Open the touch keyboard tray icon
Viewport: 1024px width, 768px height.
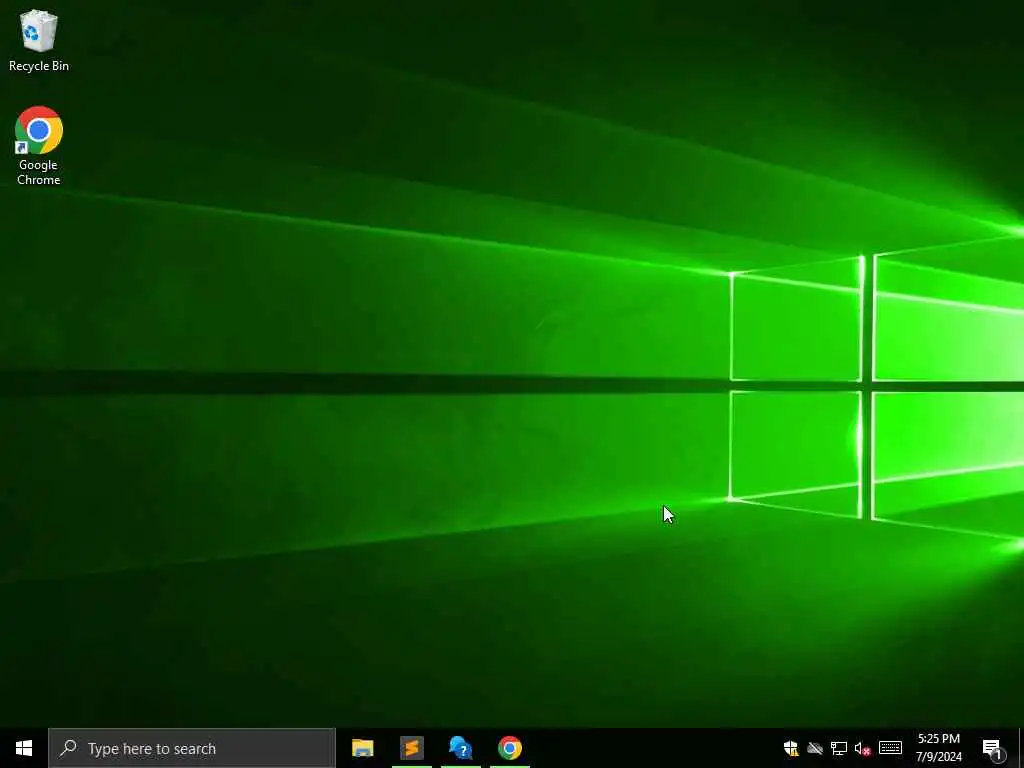pyautogui.click(x=890, y=748)
